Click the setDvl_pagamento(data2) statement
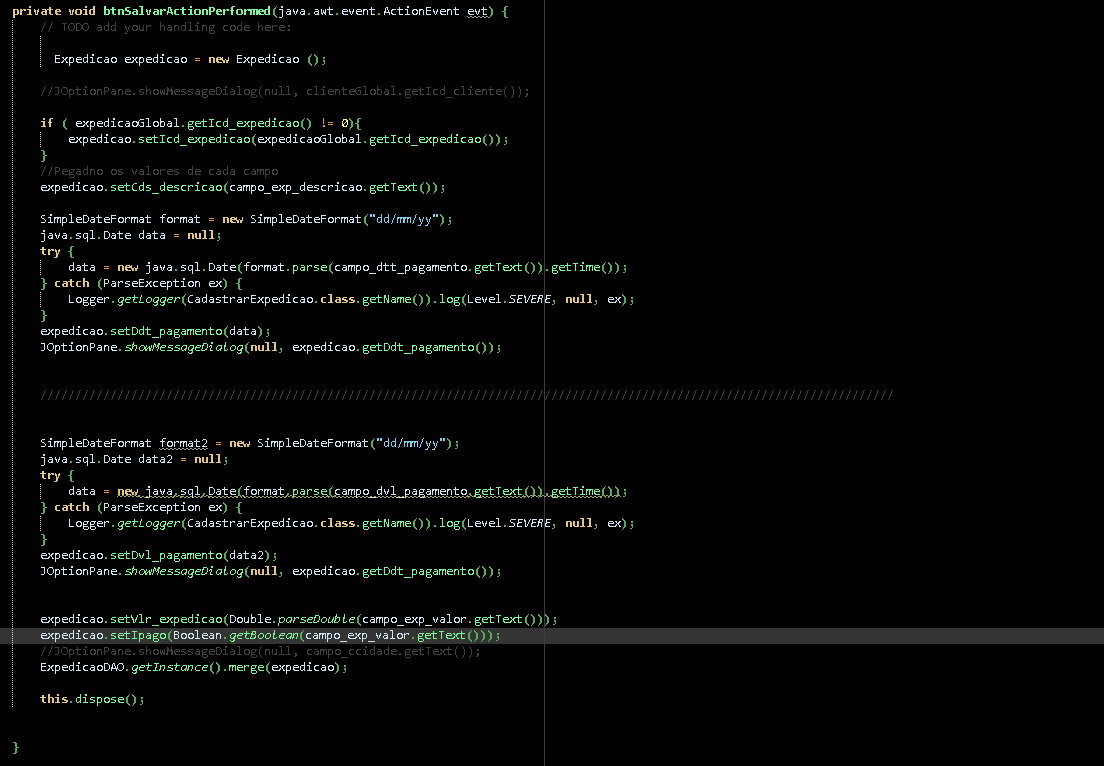Screen dimensions: 1104x766 pyautogui.click(x=158, y=555)
